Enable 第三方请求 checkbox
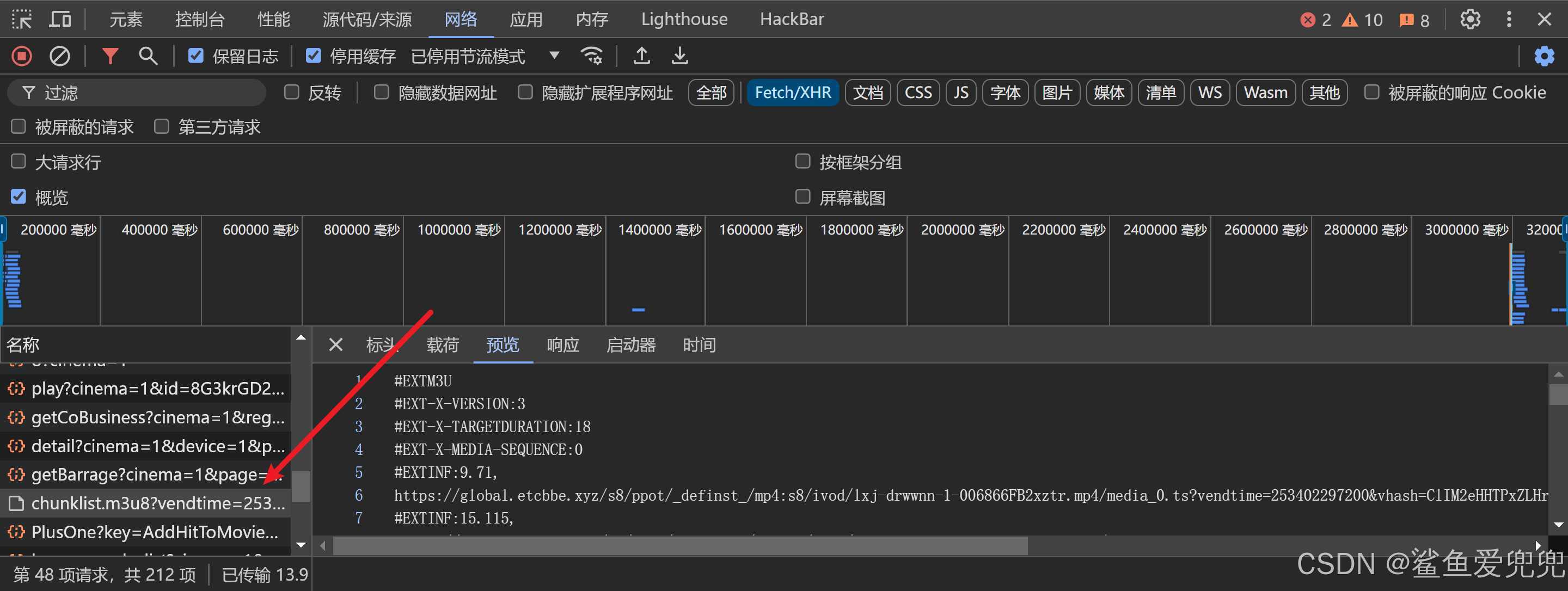Viewport: 1568px width, 591px height. (161, 127)
